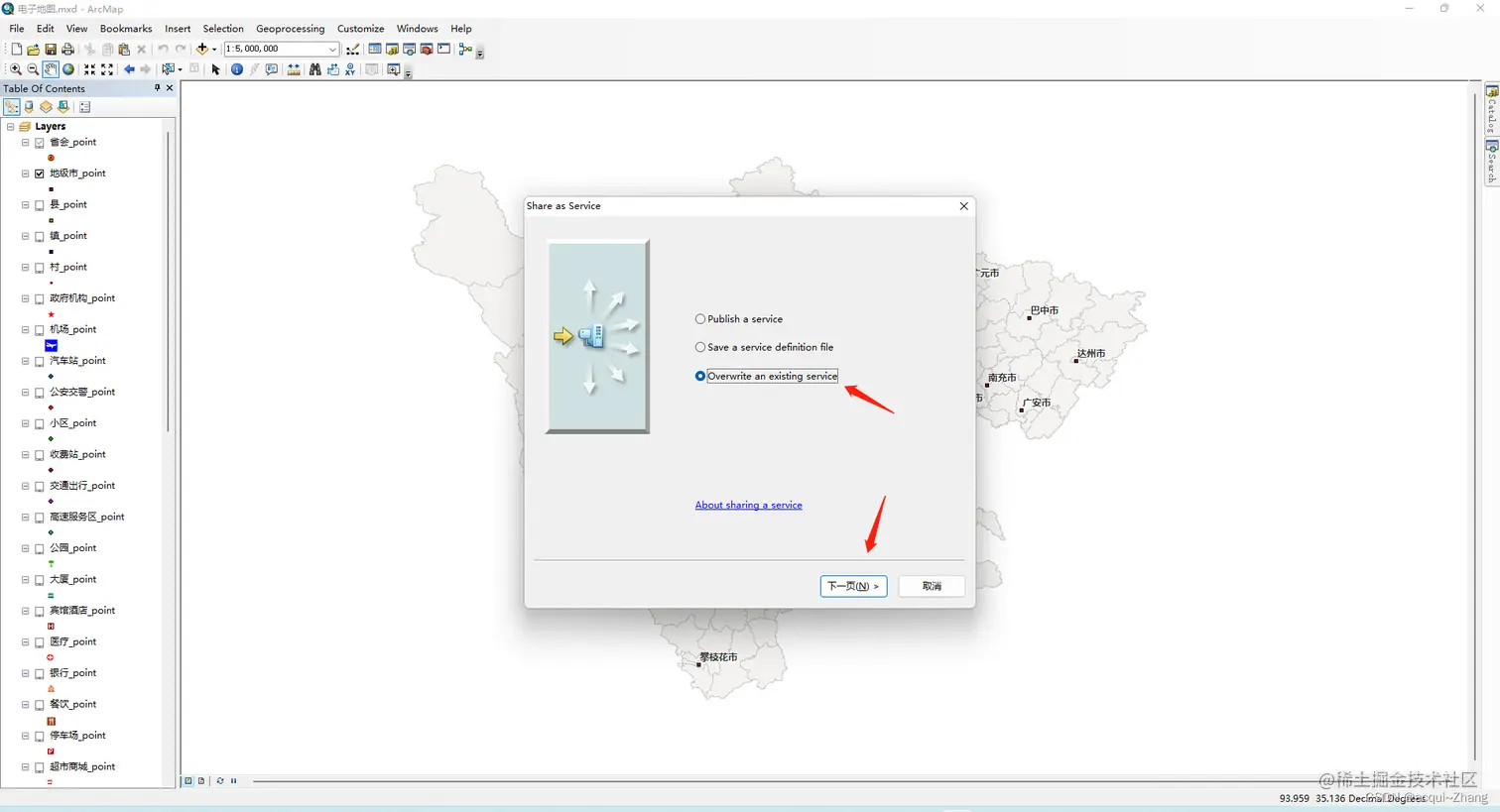Click the Full Extent globe icon

click(68, 69)
